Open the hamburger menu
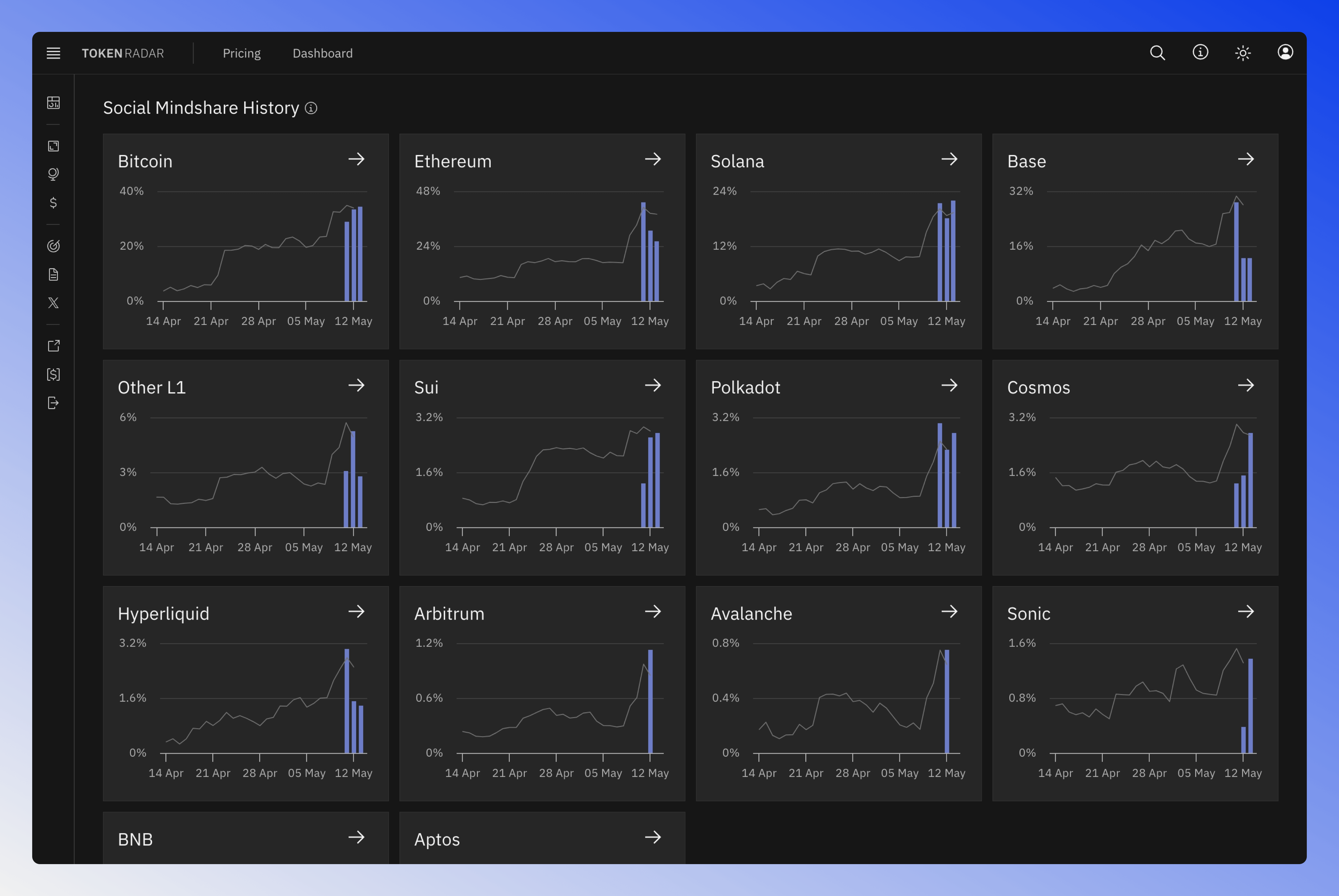 tap(53, 53)
